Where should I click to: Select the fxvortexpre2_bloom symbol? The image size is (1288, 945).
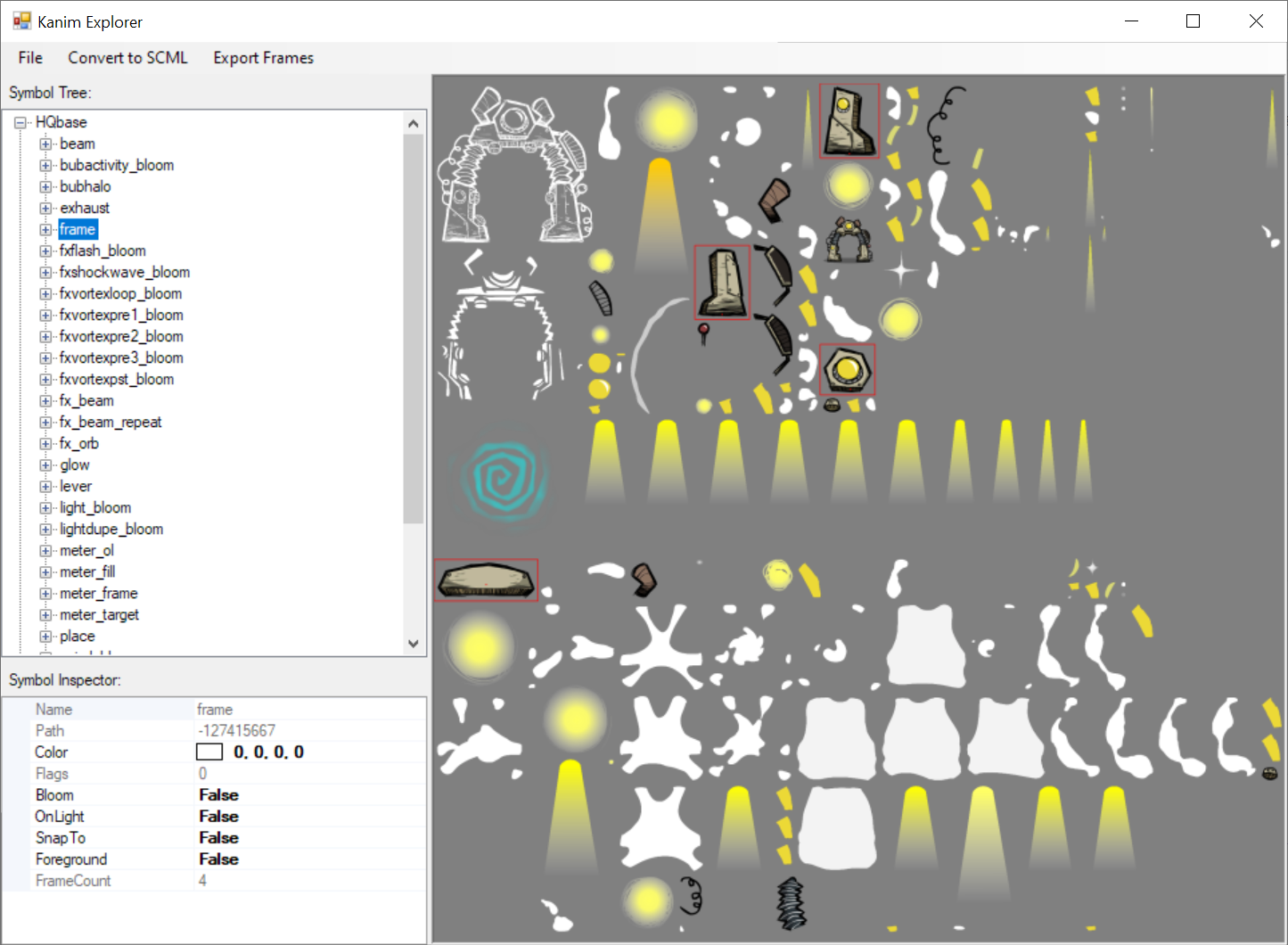tap(121, 336)
